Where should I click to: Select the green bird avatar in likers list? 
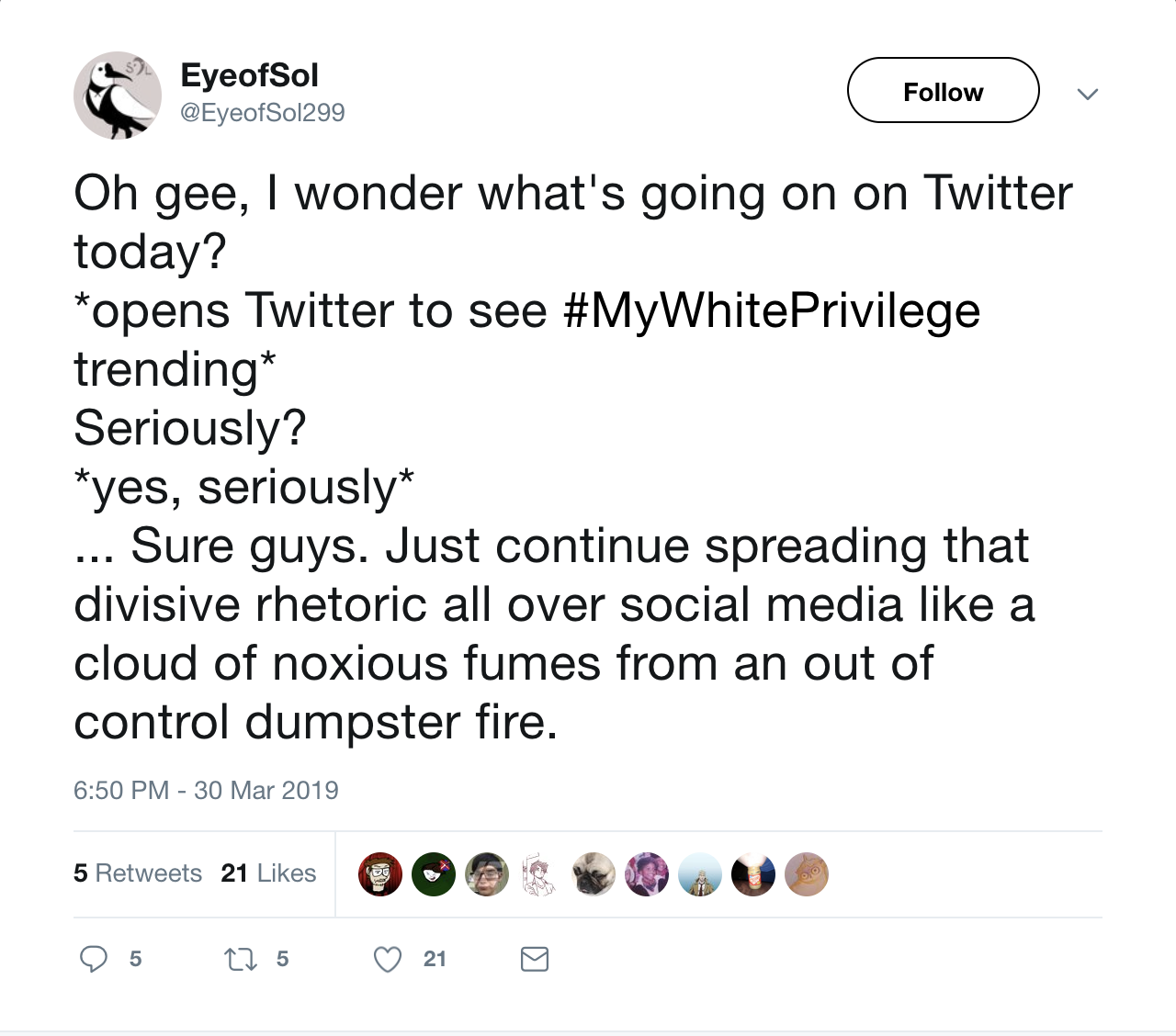point(434,874)
